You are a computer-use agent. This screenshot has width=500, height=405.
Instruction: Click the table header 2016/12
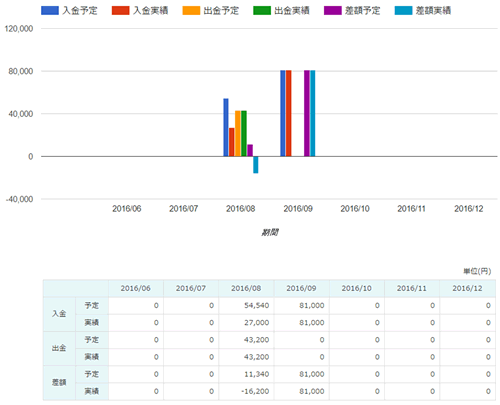[467, 288]
